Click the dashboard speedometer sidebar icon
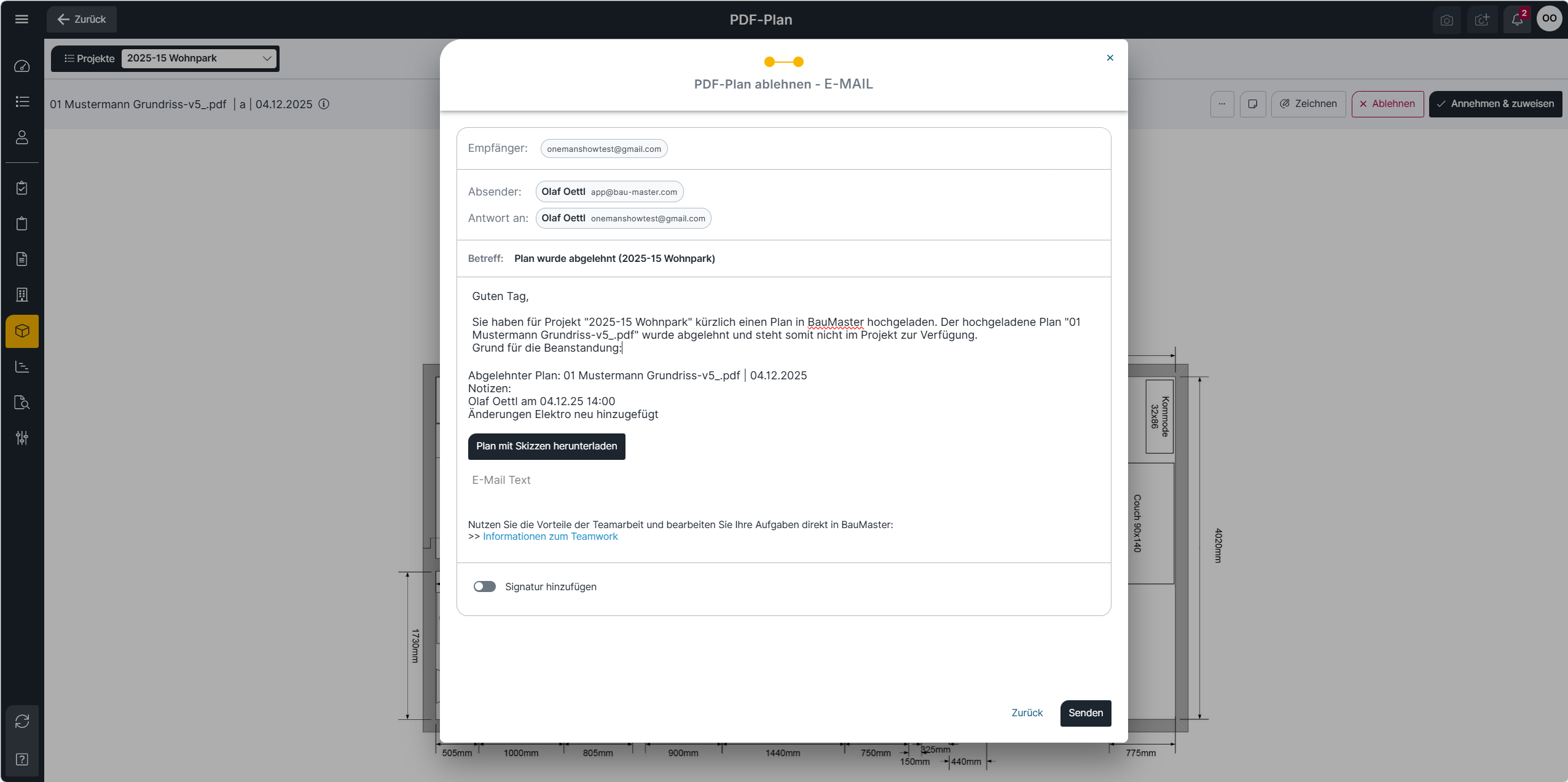The height and width of the screenshot is (782, 1568). [22, 66]
